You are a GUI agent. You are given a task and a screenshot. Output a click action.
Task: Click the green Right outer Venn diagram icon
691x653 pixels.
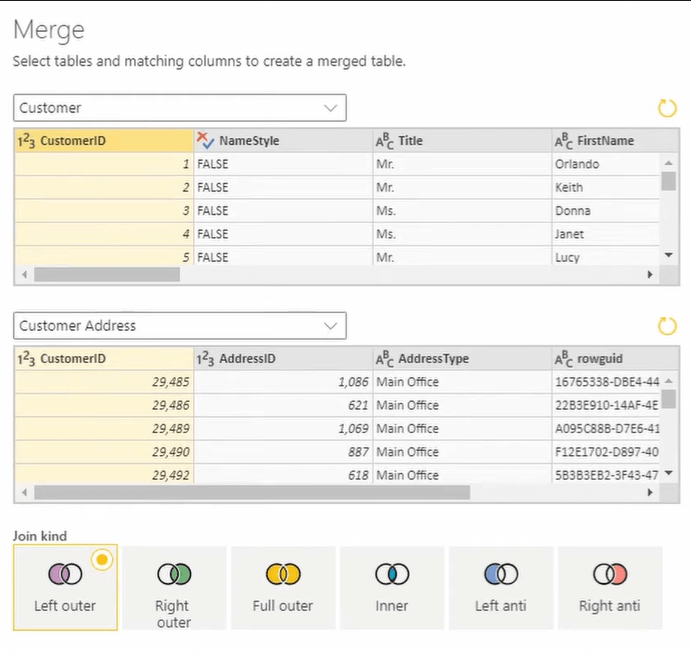tap(174, 574)
